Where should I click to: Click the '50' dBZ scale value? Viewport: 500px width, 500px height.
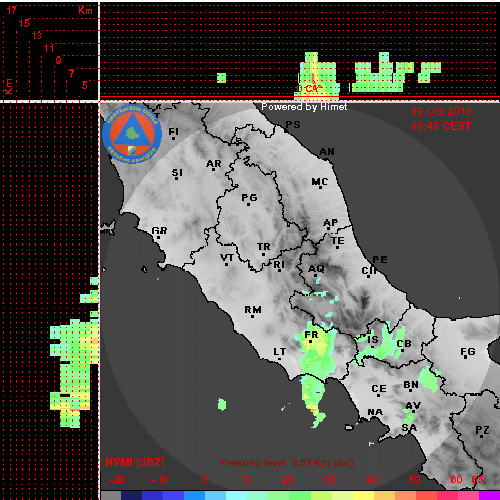click(414, 480)
